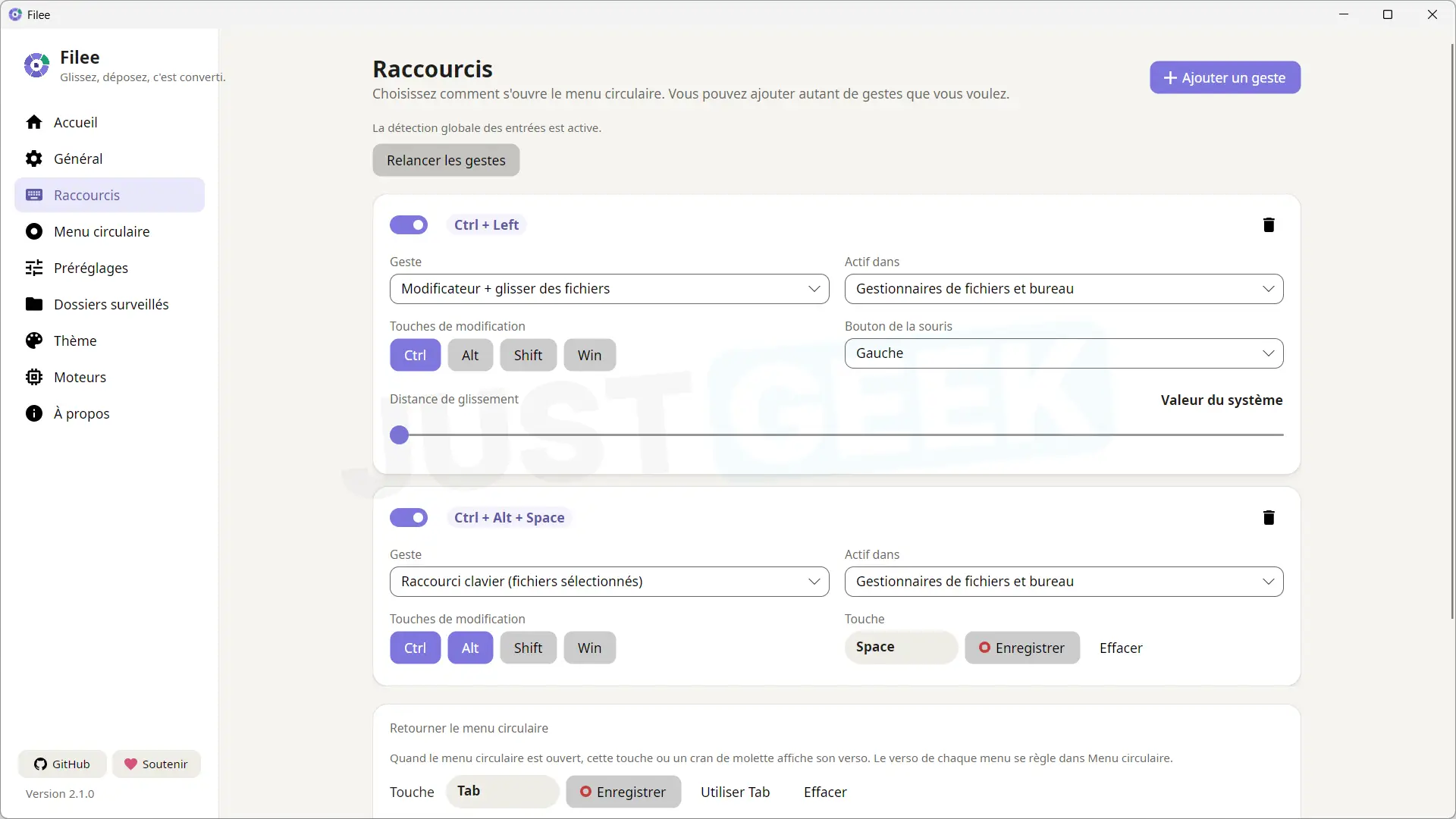The width and height of the screenshot is (1456, 819).
Task: Click the Relancer les gestes button
Action: click(x=446, y=160)
